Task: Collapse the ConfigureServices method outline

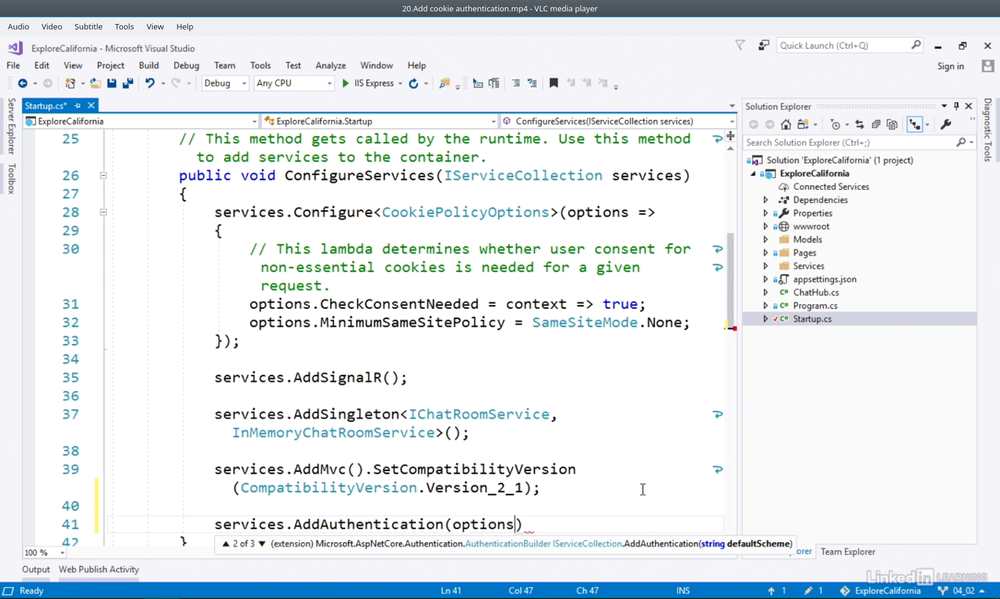Action: click(103, 175)
